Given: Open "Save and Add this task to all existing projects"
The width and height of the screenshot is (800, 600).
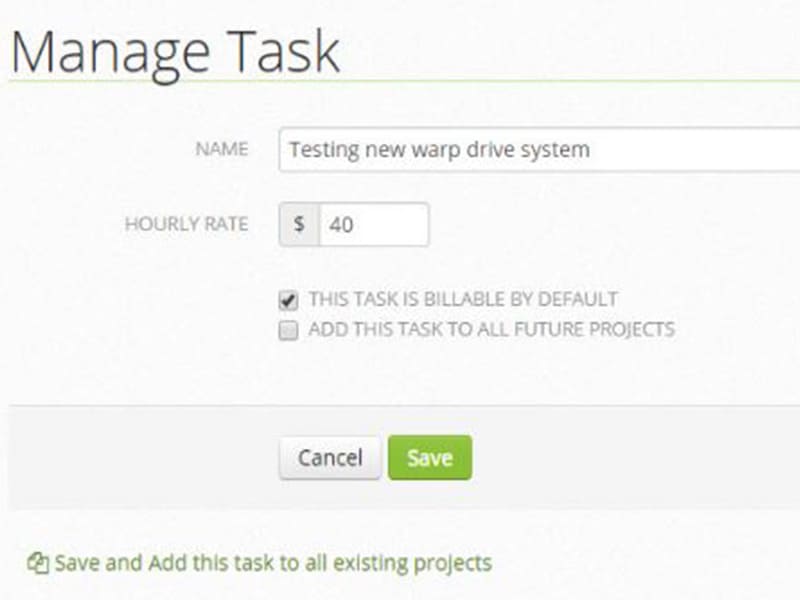Looking at the screenshot, I should click(273, 563).
